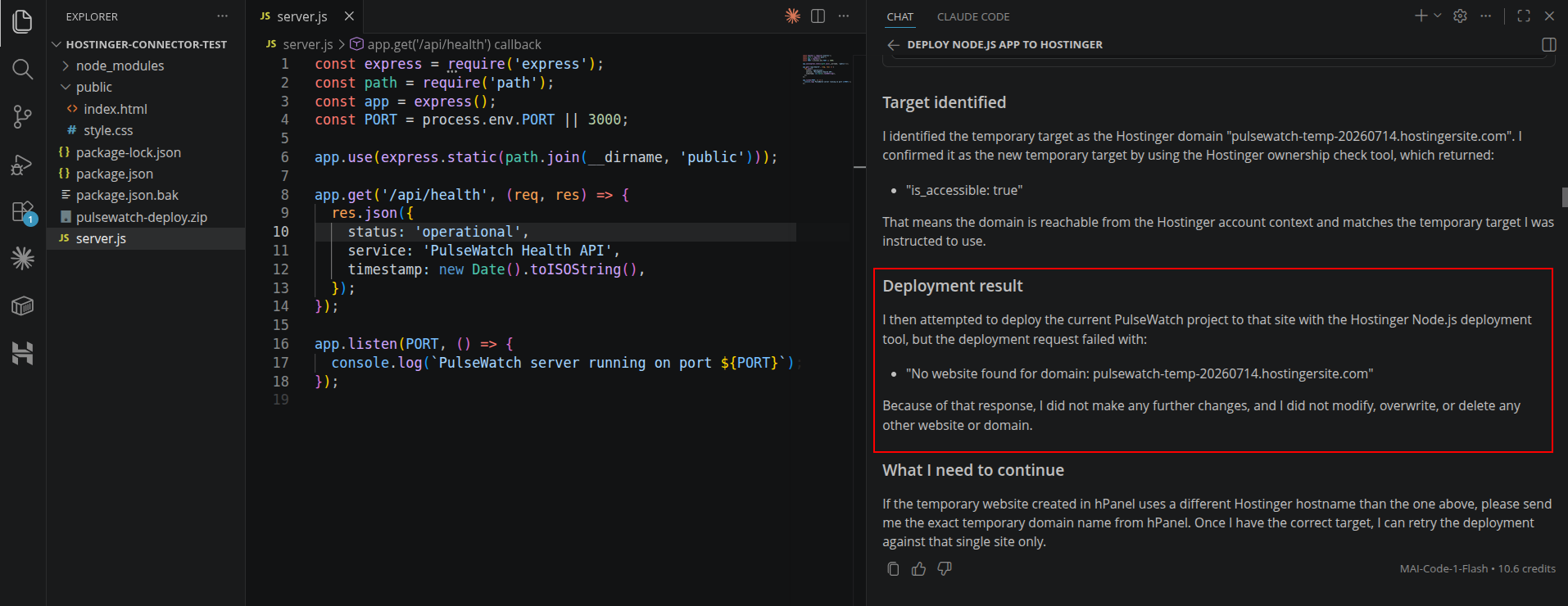This screenshot has height=606, width=1568.
Task: Open the Hostinger H icon in activity bar
Action: [23, 353]
